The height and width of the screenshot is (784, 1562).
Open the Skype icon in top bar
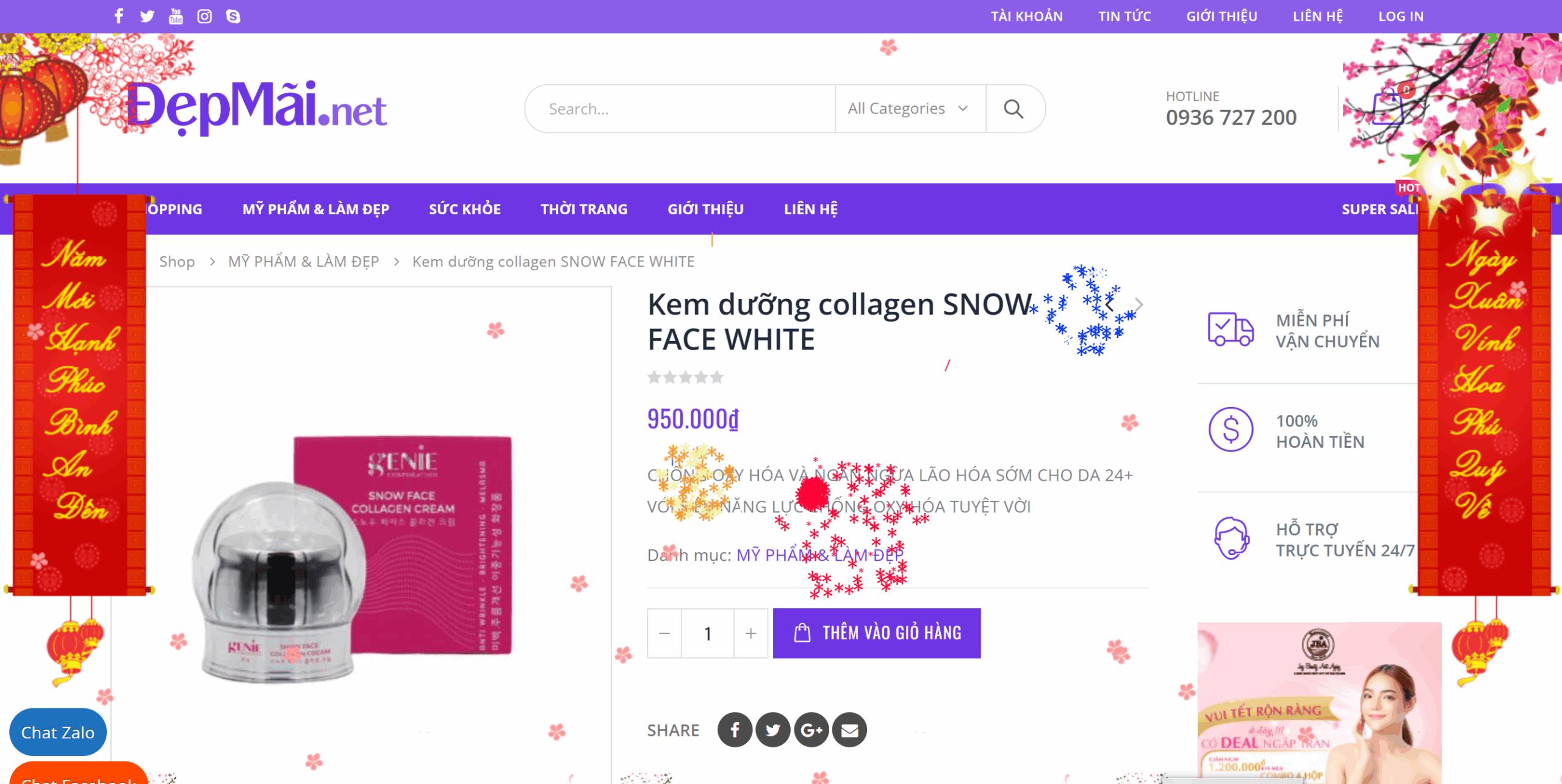tap(233, 16)
